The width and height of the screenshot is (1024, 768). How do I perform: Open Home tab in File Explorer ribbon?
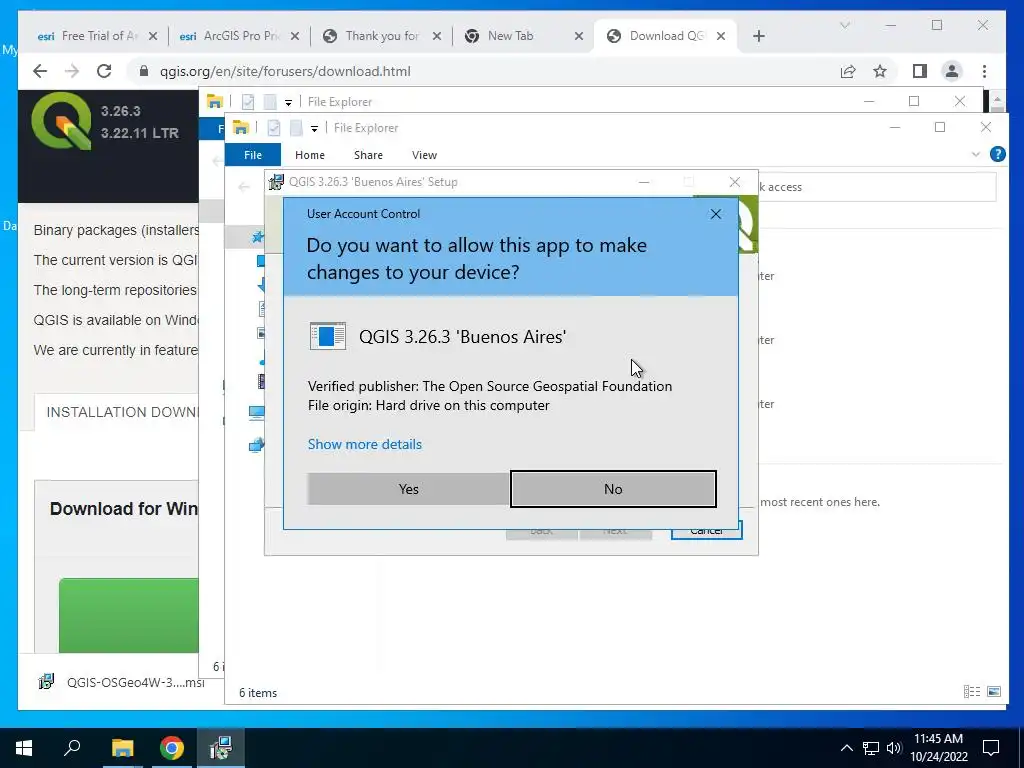(310, 155)
